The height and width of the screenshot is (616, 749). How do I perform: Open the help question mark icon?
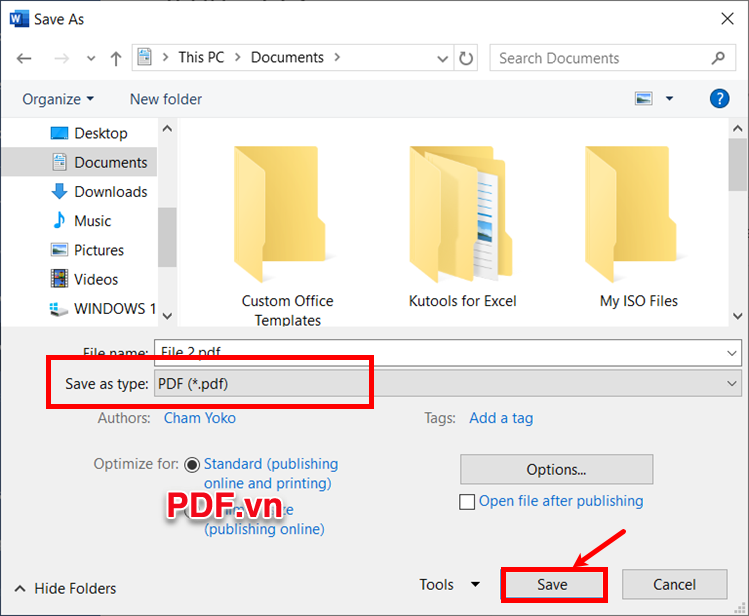[719, 98]
